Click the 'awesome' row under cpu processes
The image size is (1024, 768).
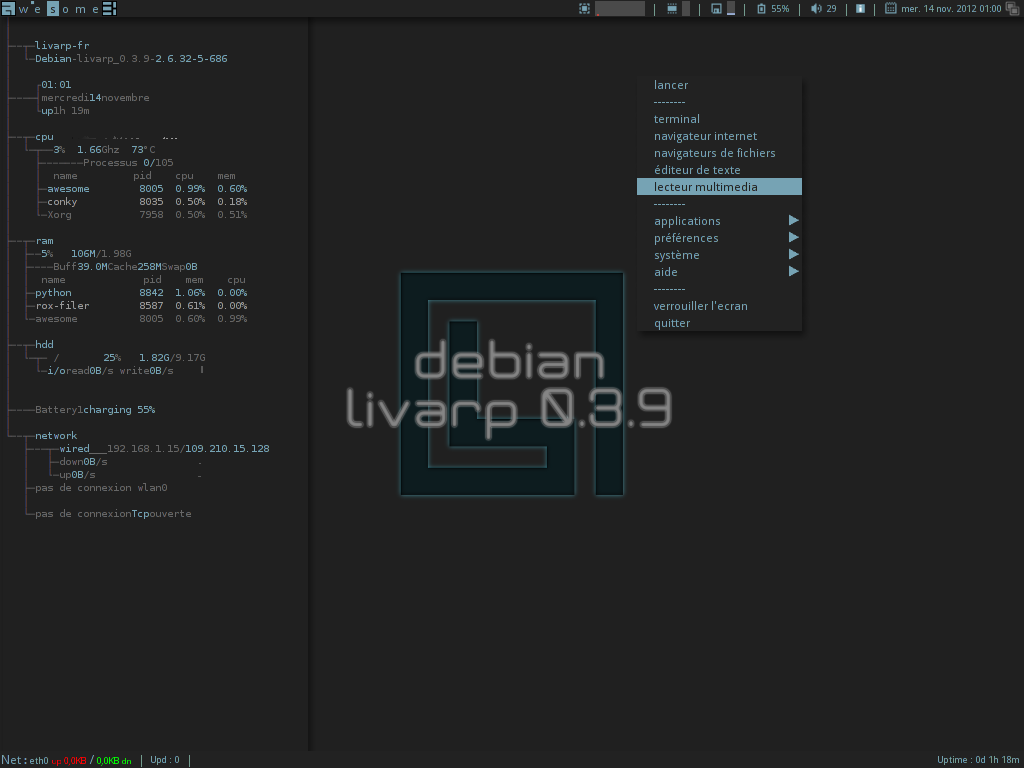tap(147, 189)
